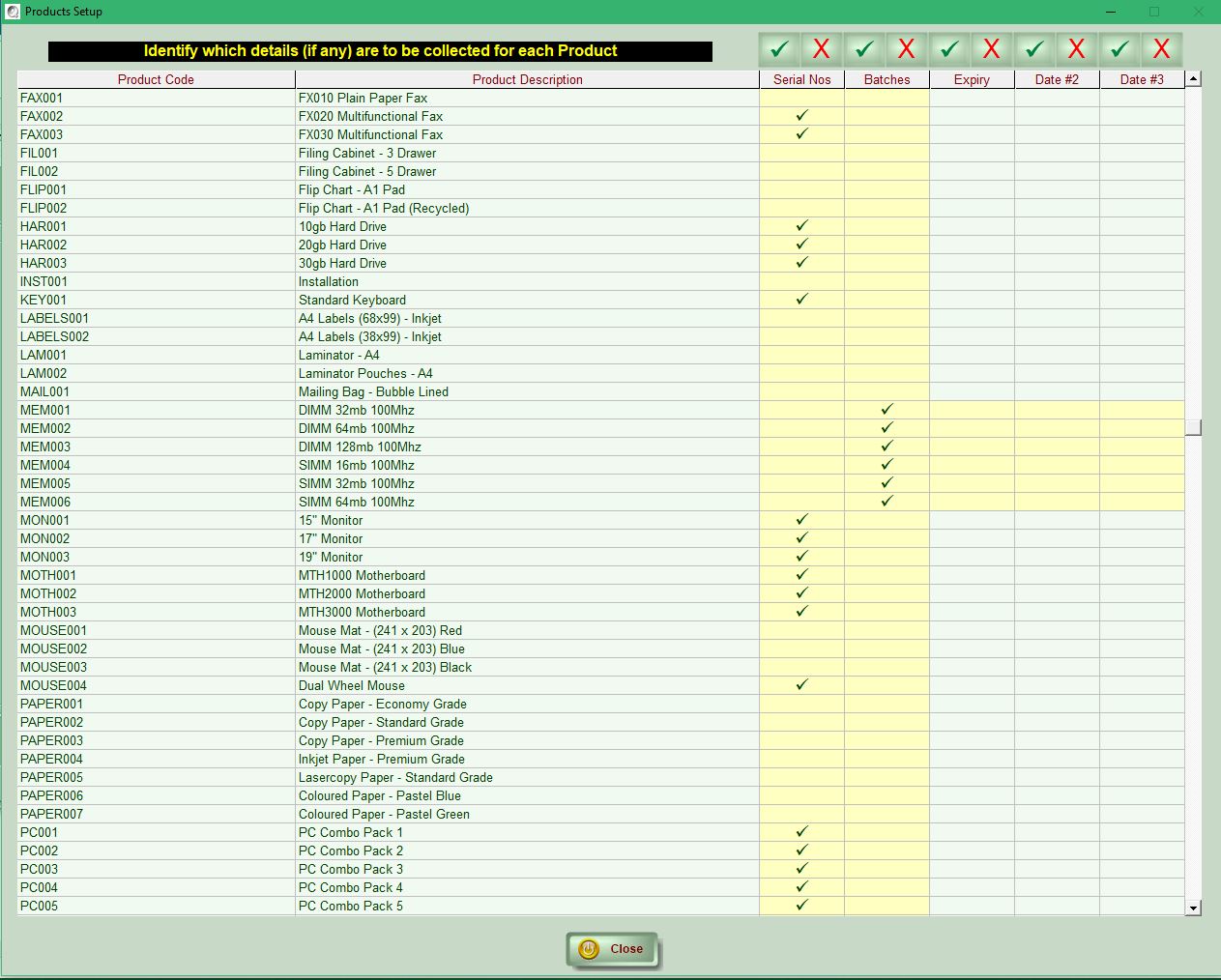Tick the Batches cell for PAPER003

coord(887,740)
